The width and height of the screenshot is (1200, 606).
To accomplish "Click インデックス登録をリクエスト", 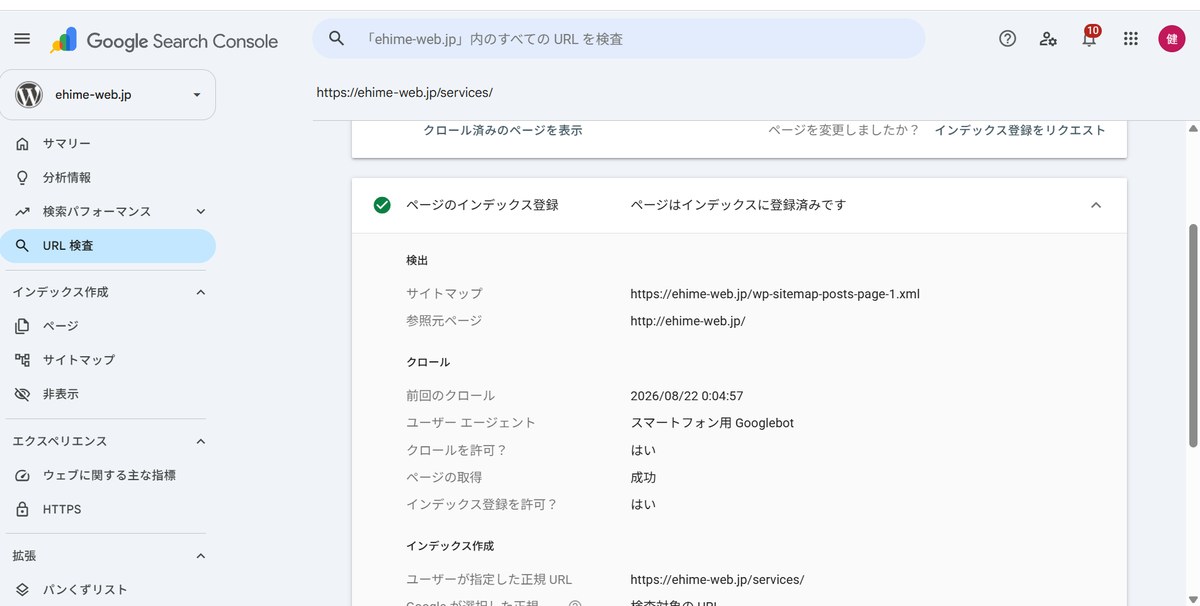I will click(1020, 130).
